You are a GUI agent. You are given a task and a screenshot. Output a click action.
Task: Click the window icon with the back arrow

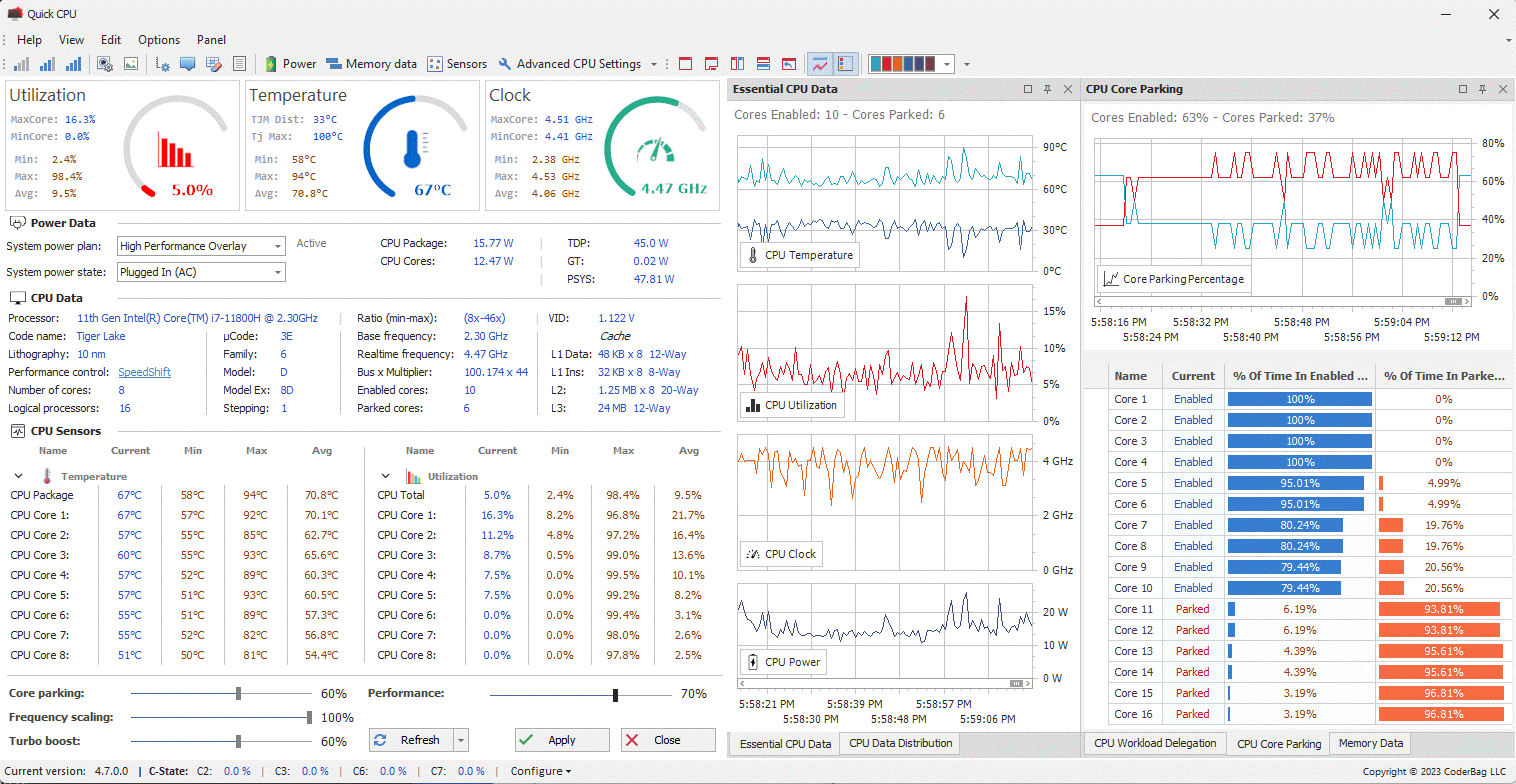point(789,64)
